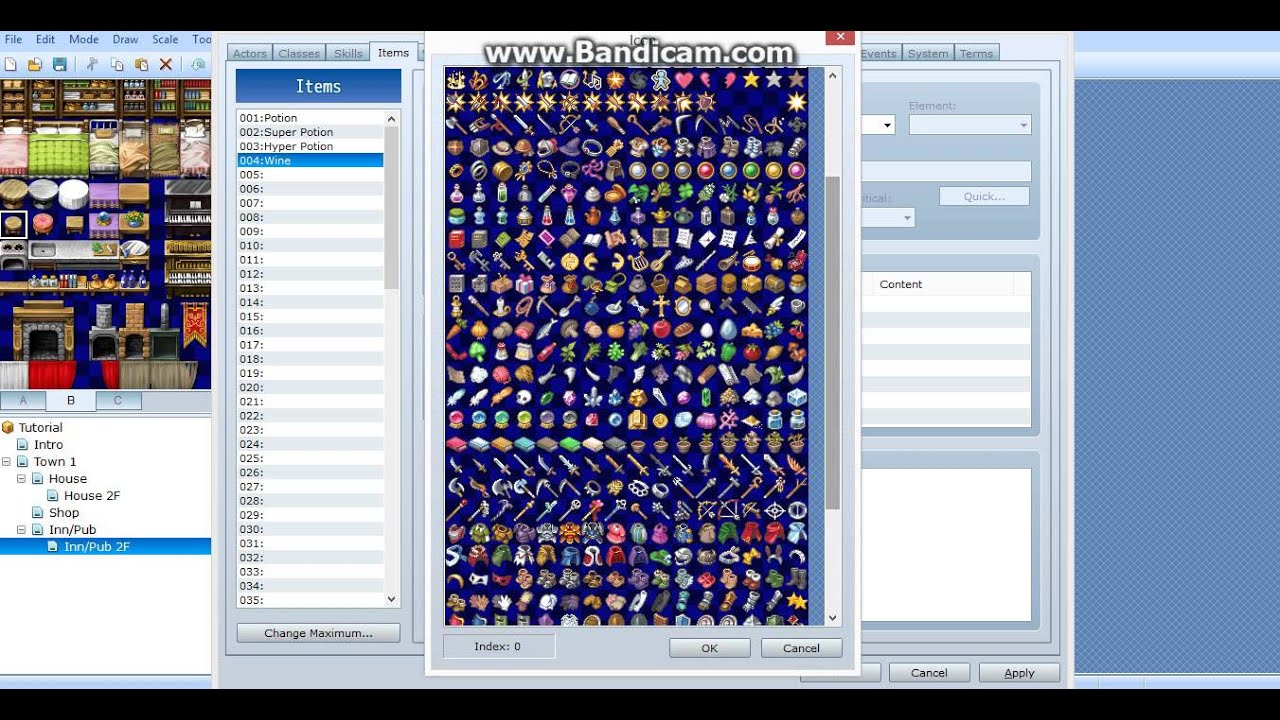The height and width of the screenshot is (720, 1280).
Task: Click Apply in the Database window
Action: tap(1019, 673)
